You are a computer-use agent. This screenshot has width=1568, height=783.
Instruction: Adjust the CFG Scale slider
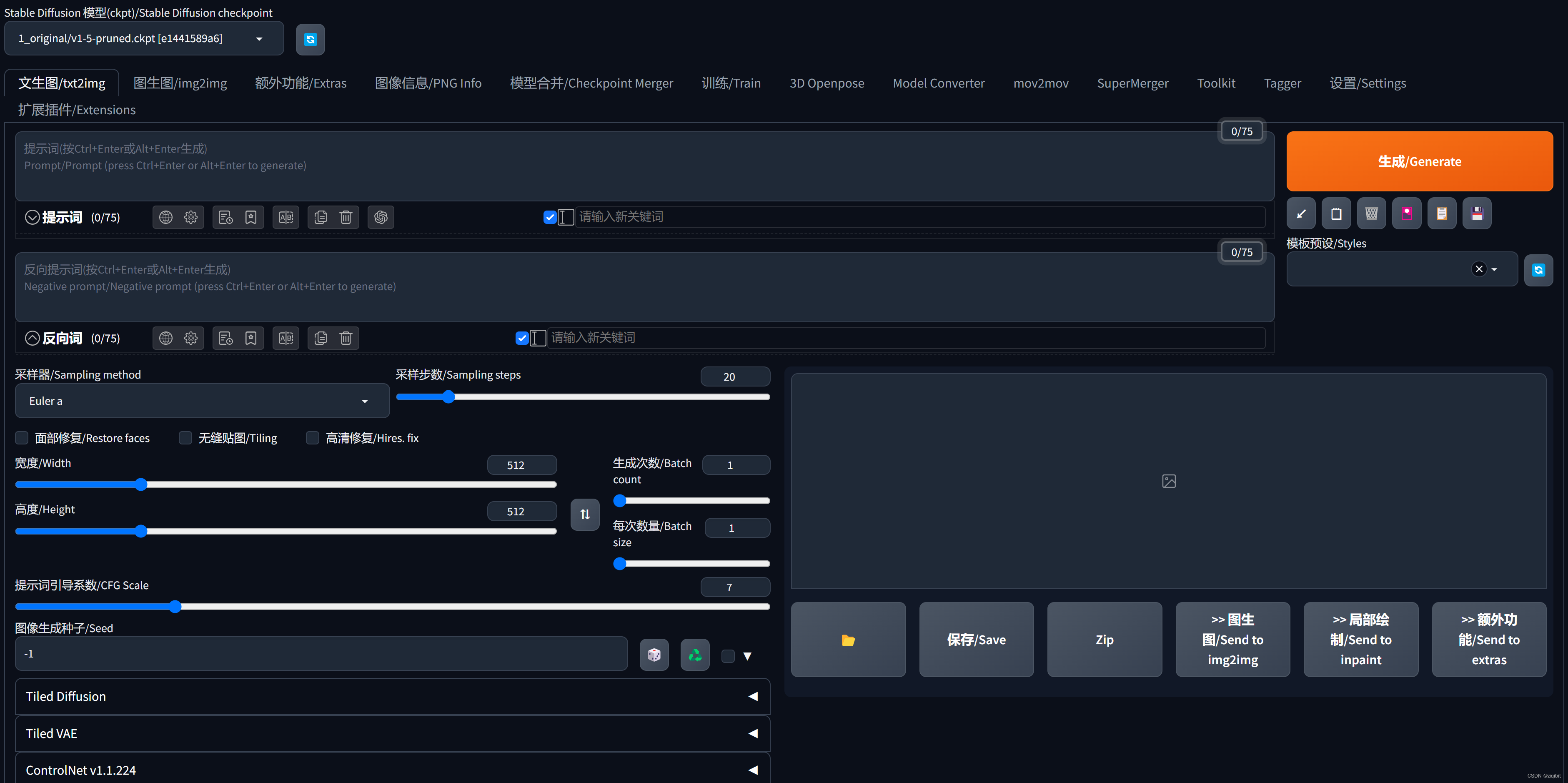click(393, 607)
